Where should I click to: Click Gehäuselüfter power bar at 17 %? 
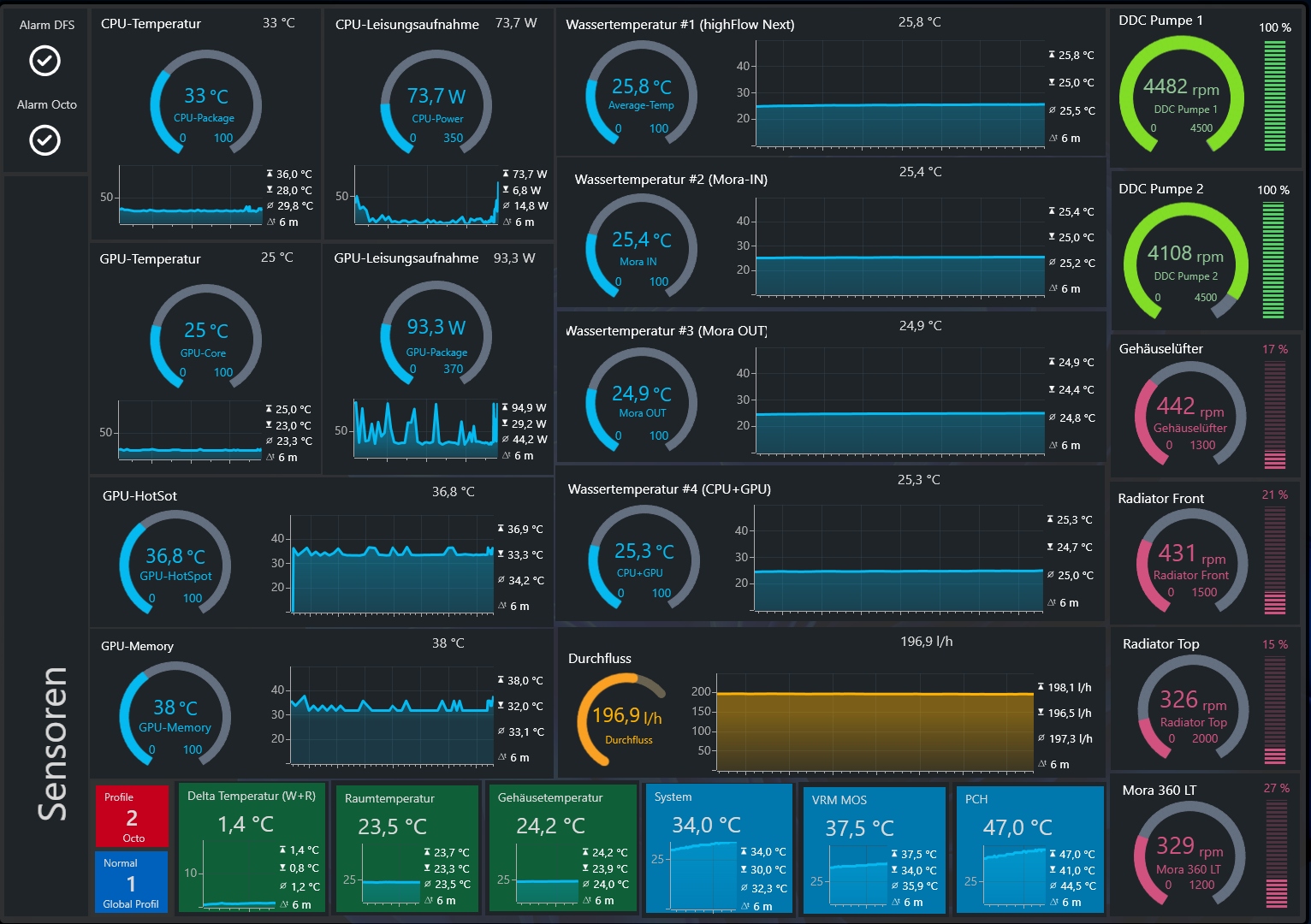(1275, 414)
